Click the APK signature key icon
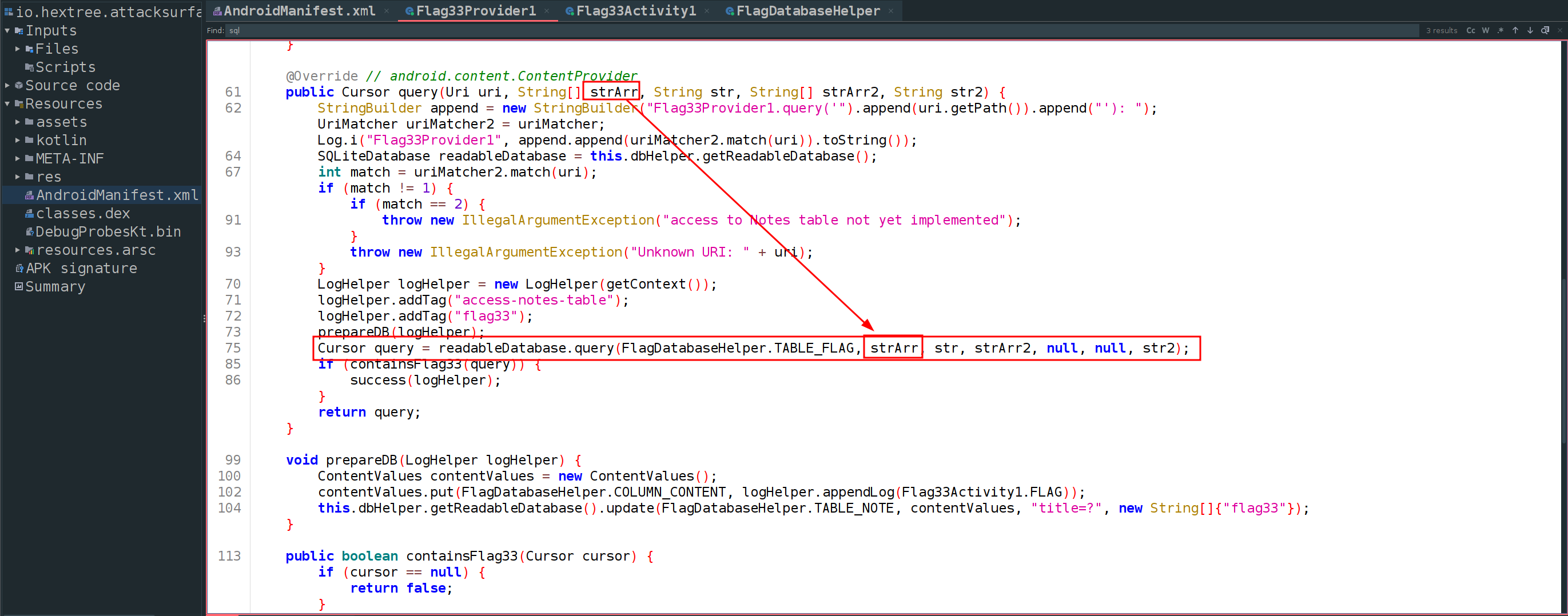Viewport: 1568px width, 616px height. (x=19, y=268)
